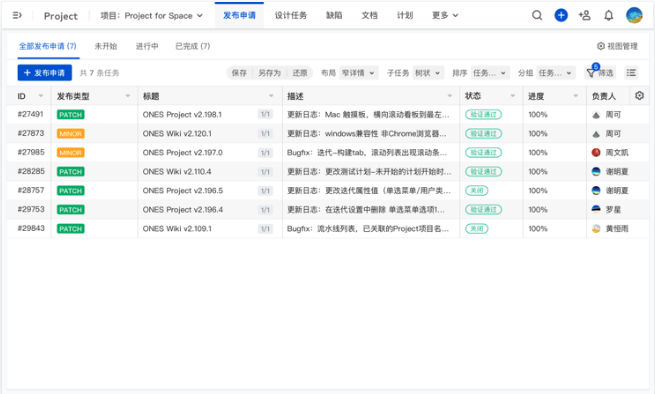Open ONES Project v2.197.0 title
This screenshot has width=655, height=394.
[183, 153]
